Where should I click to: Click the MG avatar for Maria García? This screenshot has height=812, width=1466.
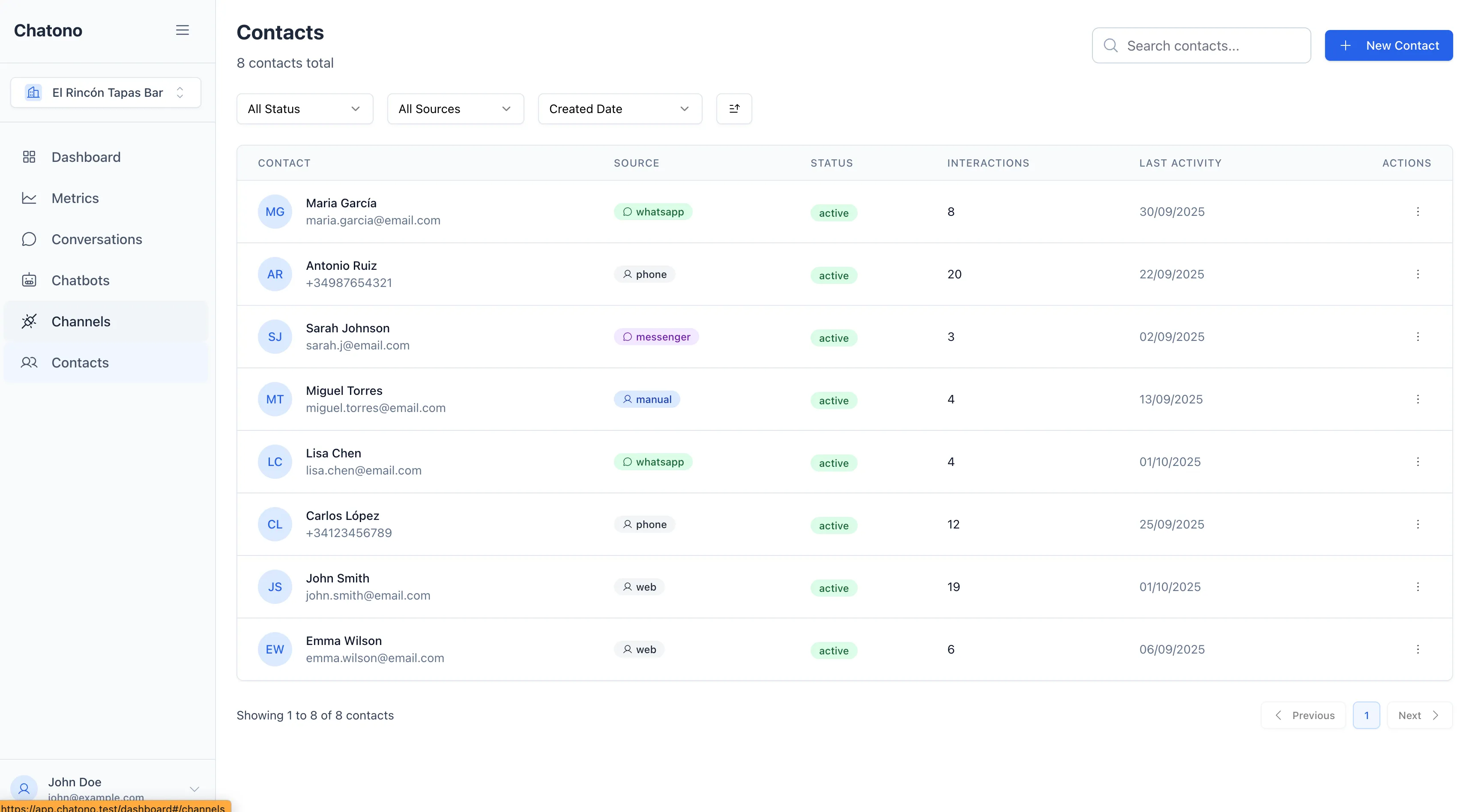(275, 212)
